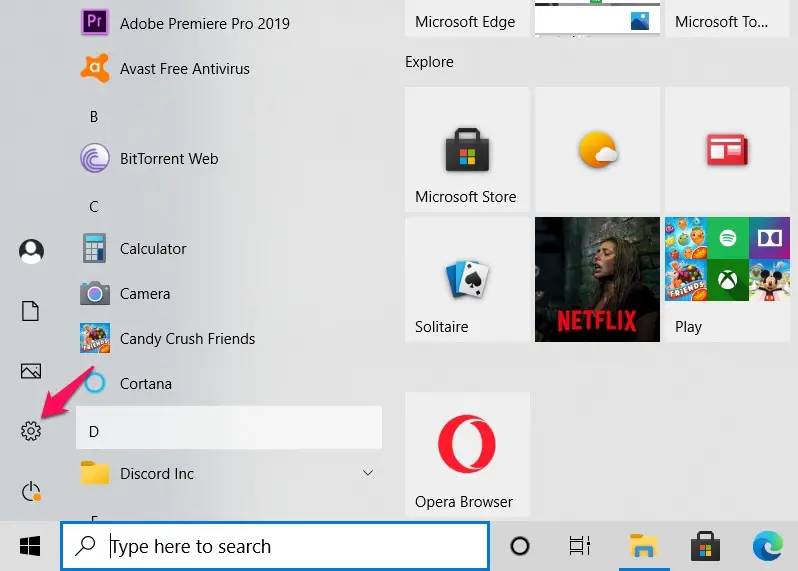Screen dimensions: 798x571
Task: Launch the Solitaire tile
Action: 467,279
